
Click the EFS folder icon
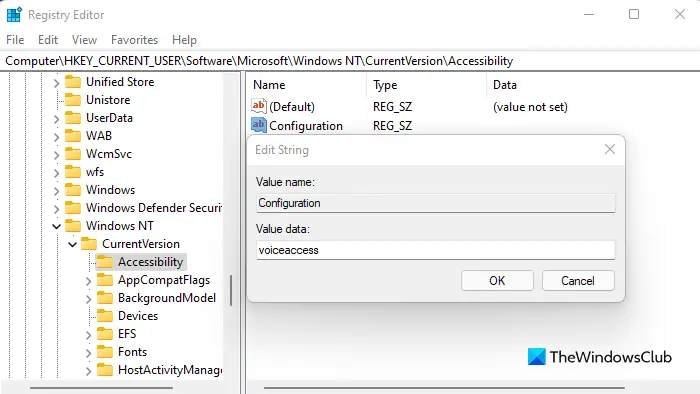point(105,334)
